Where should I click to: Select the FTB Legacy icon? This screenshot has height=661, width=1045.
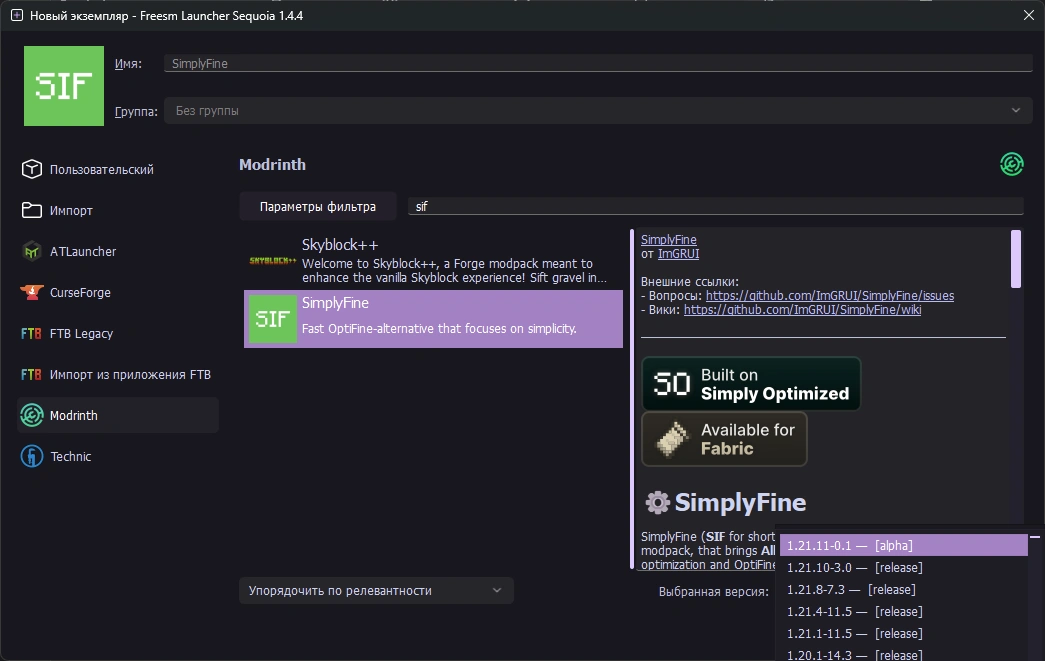click(30, 333)
